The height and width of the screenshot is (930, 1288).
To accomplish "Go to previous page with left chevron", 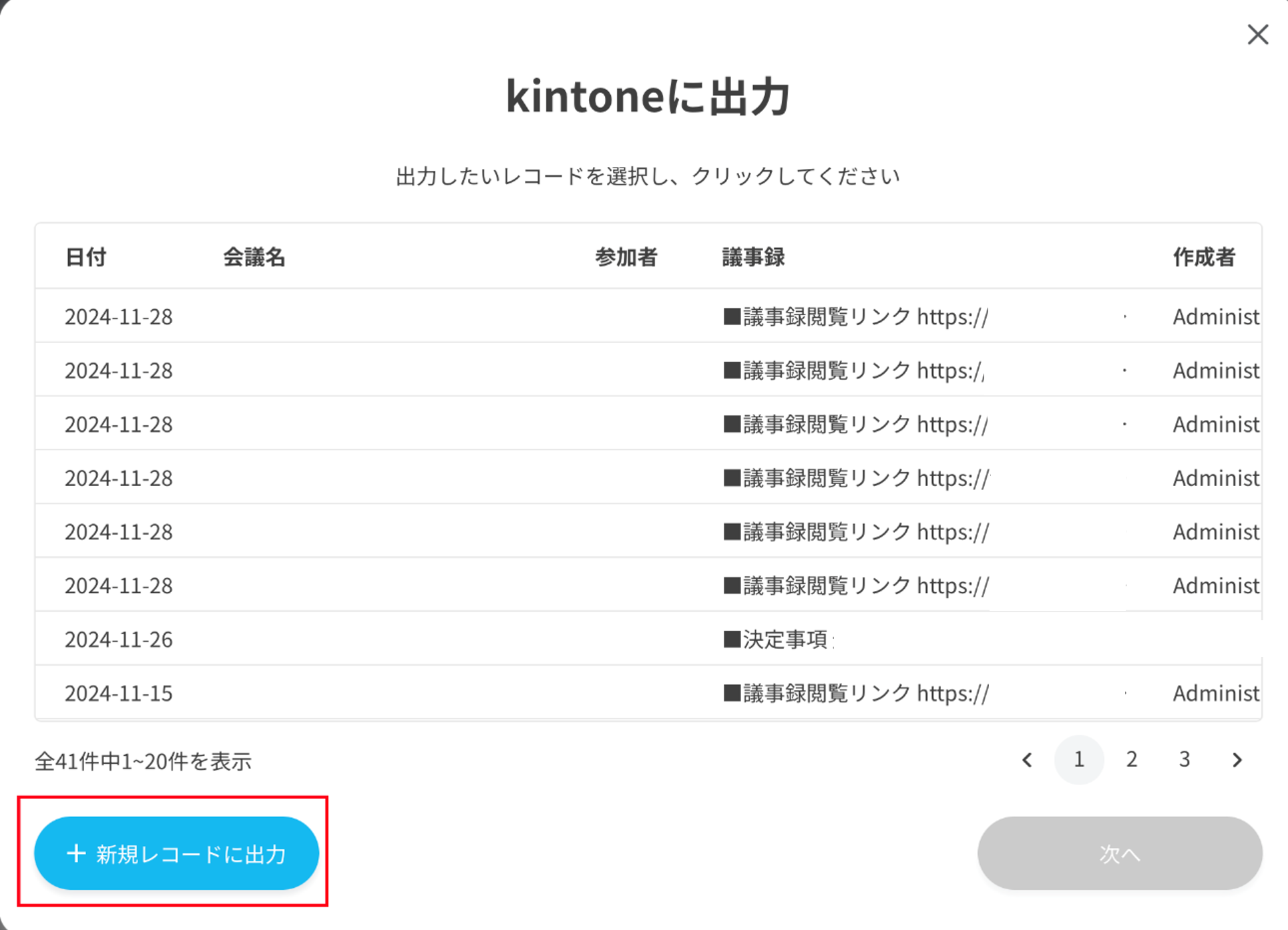I will point(1028,760).
